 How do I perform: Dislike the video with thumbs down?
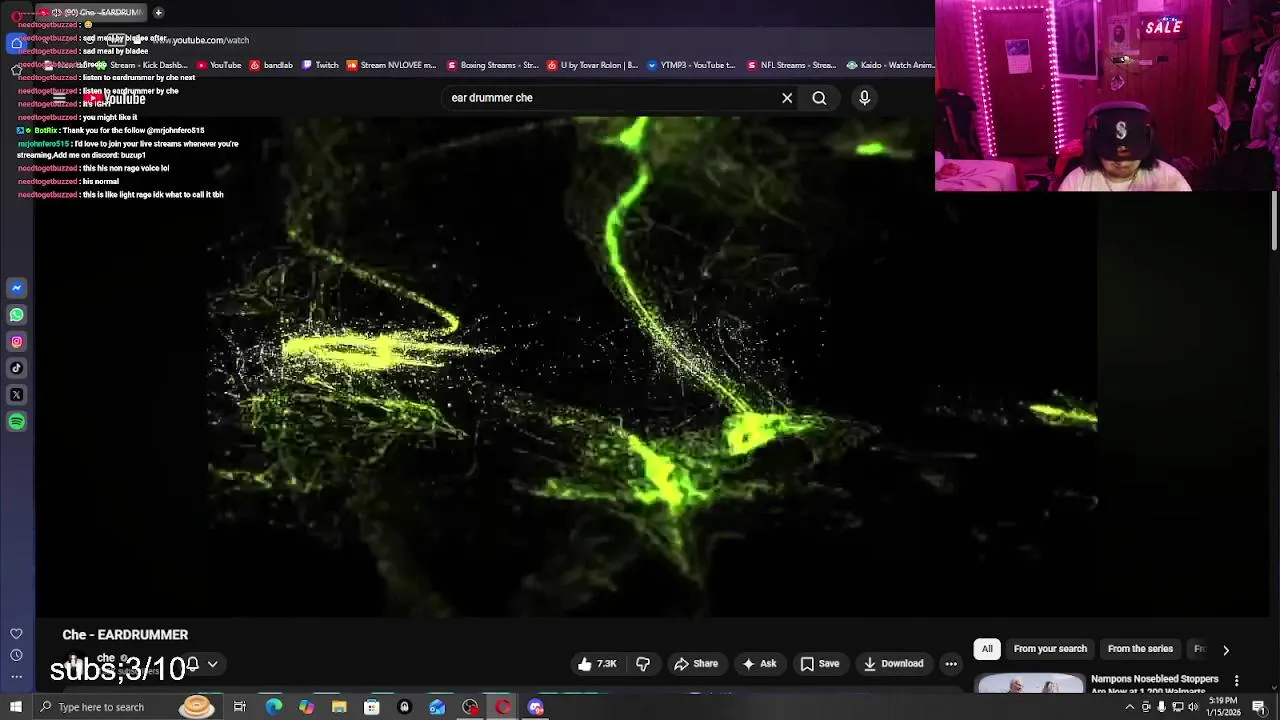pyautogui.click(x=643, y=664)
